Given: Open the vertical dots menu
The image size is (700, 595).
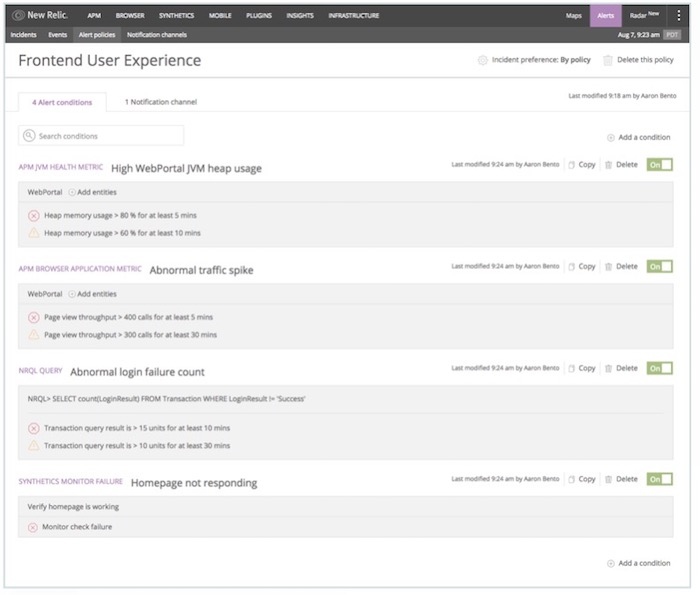Looking at the screenshot, I should point(679,16).
